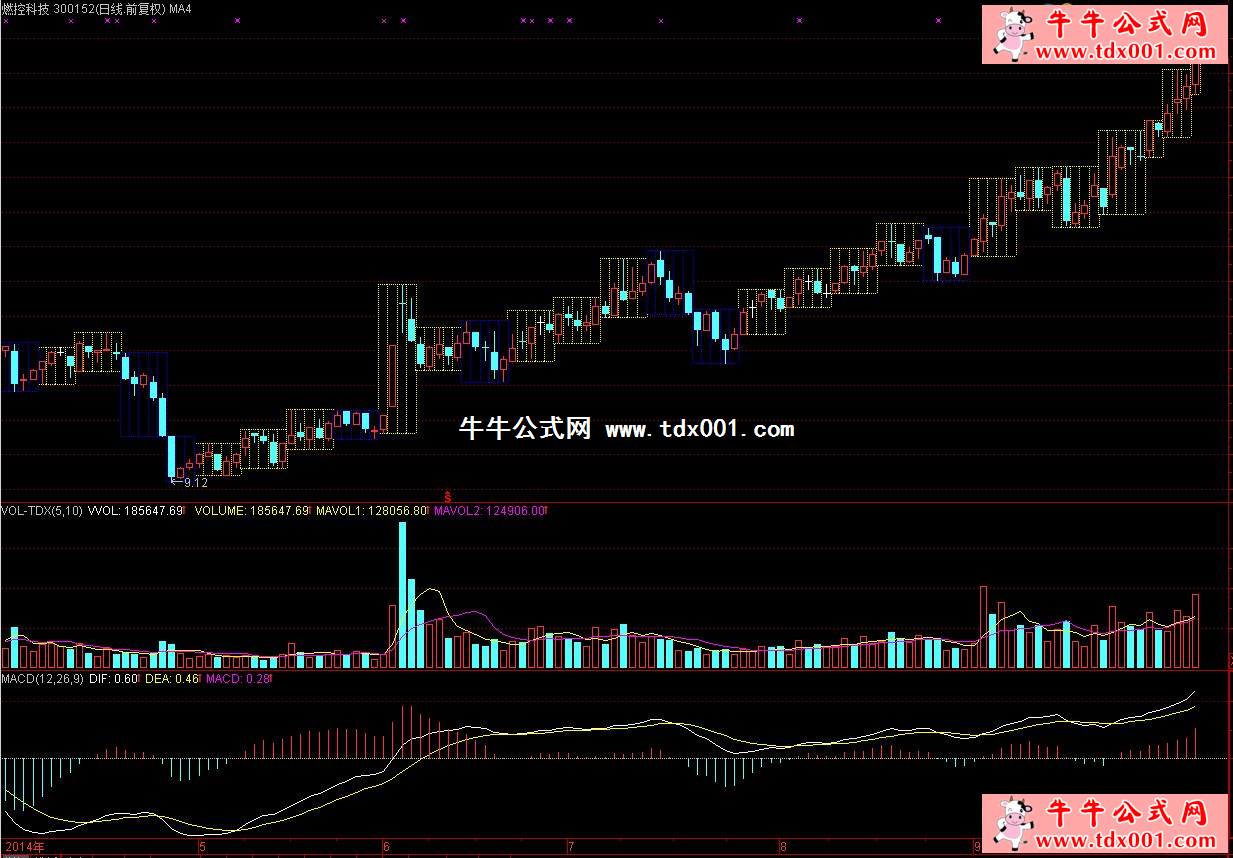Click the MA4 indicator name in the chart title
The height and width of the screenshot is (858, 1233).
(x=206, y=8)
